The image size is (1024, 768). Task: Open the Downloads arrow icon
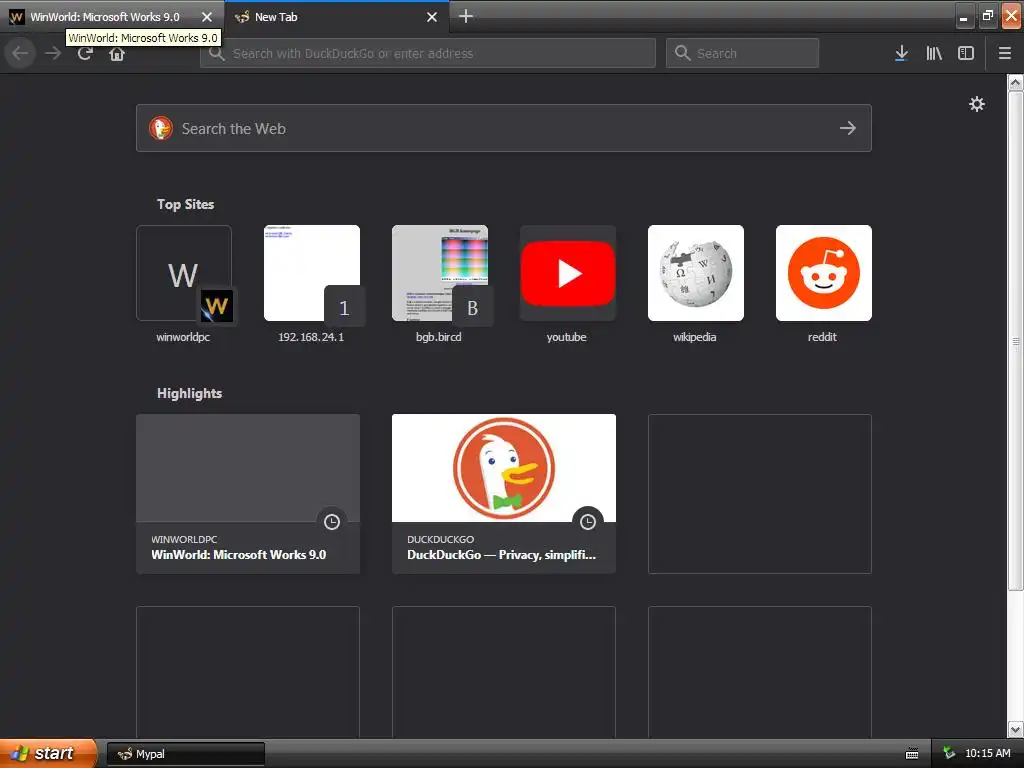(x=901, y=53)
